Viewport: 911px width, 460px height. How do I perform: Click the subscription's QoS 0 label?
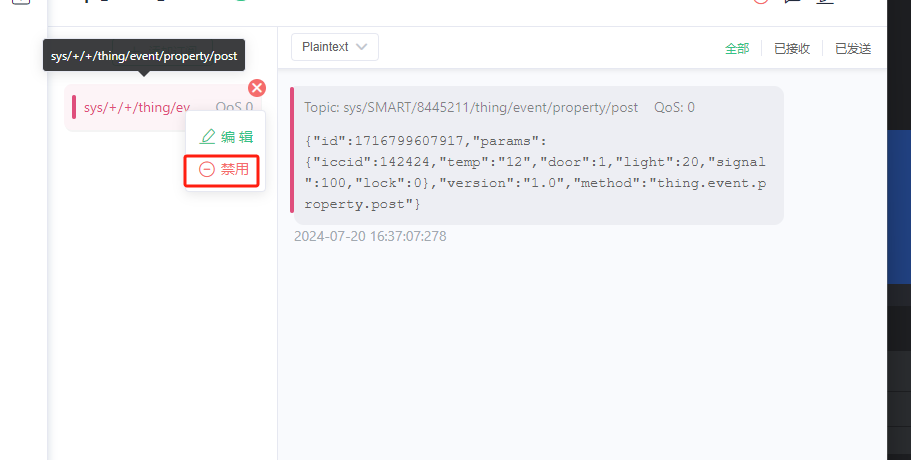tap(234, 107)
